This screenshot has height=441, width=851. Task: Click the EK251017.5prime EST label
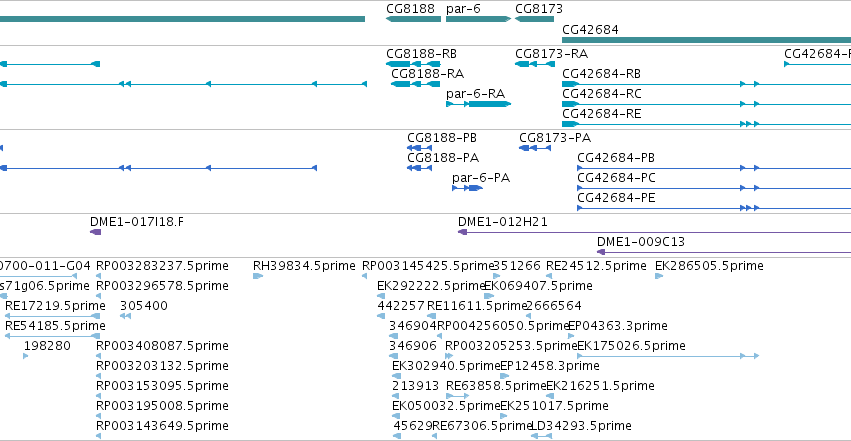click(554, 406)
